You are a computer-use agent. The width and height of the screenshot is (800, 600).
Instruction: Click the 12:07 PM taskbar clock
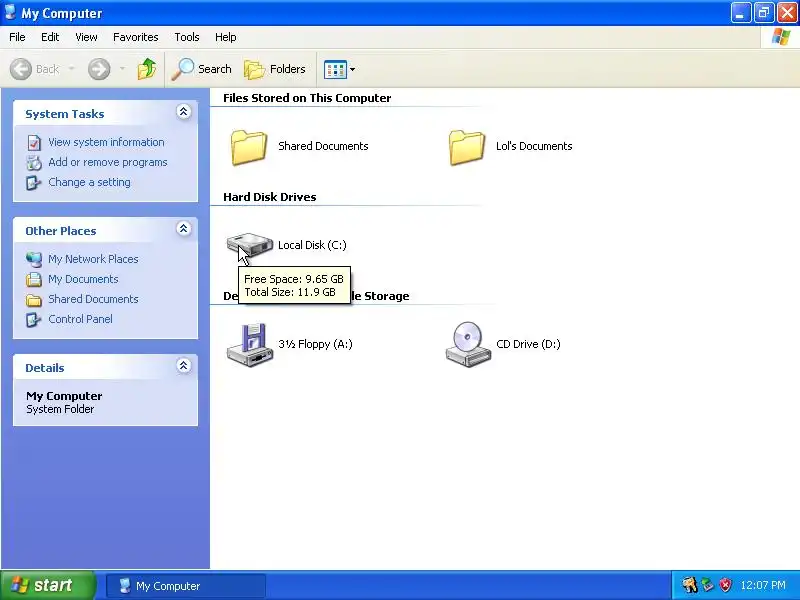(763, 585)
